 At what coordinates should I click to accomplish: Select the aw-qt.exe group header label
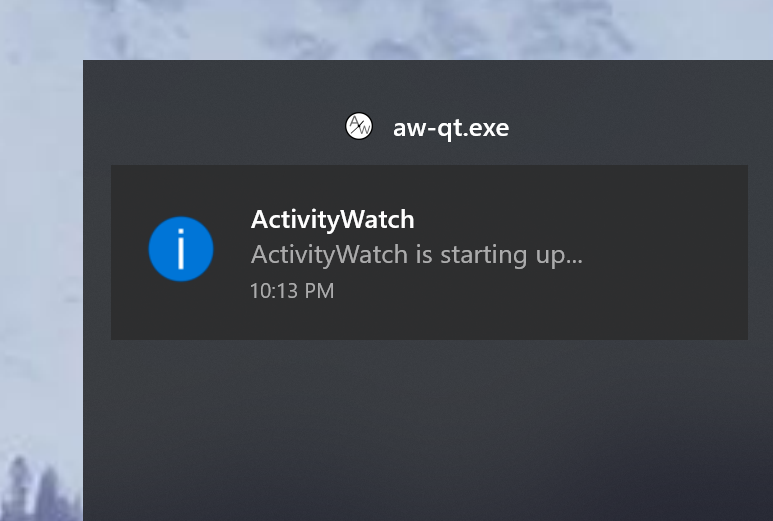451,128
